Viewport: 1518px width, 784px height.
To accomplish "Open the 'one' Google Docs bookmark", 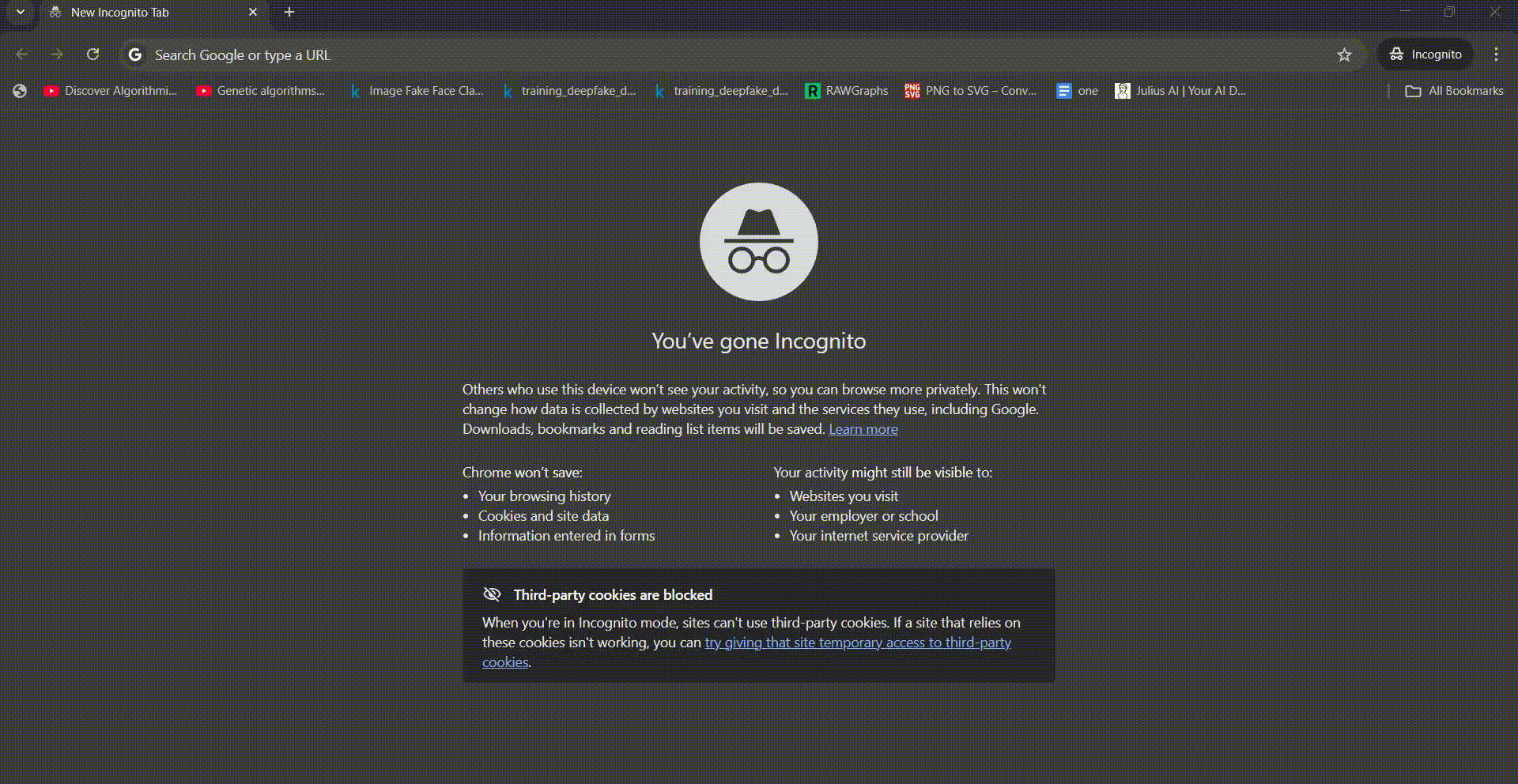I will (1078, 91).
